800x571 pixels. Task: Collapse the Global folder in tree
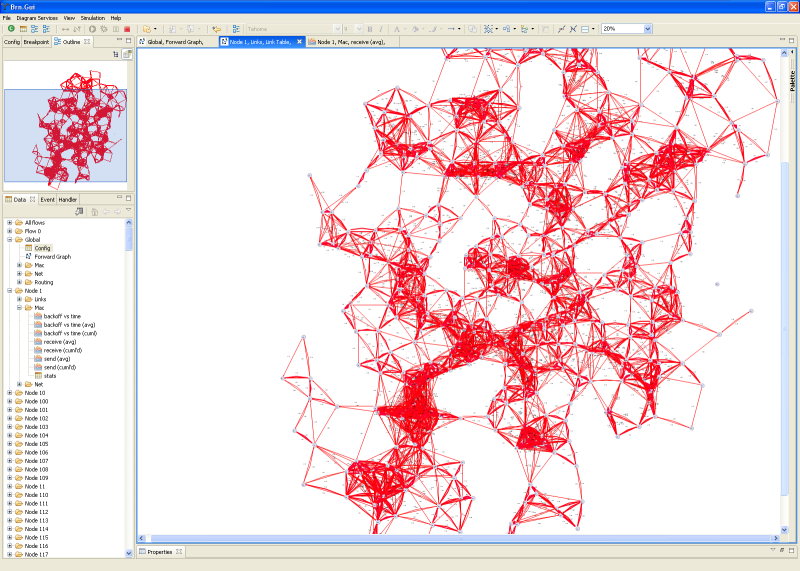pos(9,240)
